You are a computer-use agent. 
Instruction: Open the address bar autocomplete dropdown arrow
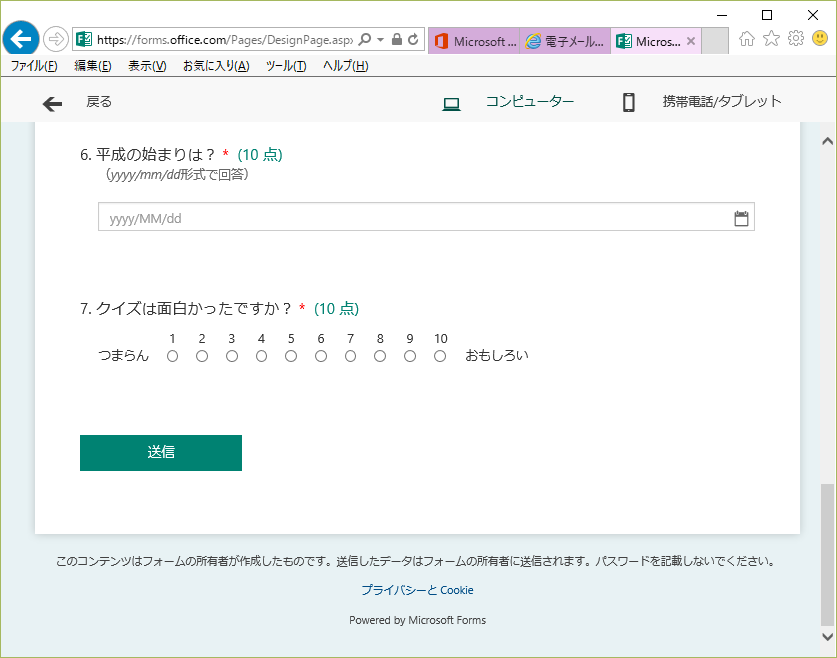(380, 39)
